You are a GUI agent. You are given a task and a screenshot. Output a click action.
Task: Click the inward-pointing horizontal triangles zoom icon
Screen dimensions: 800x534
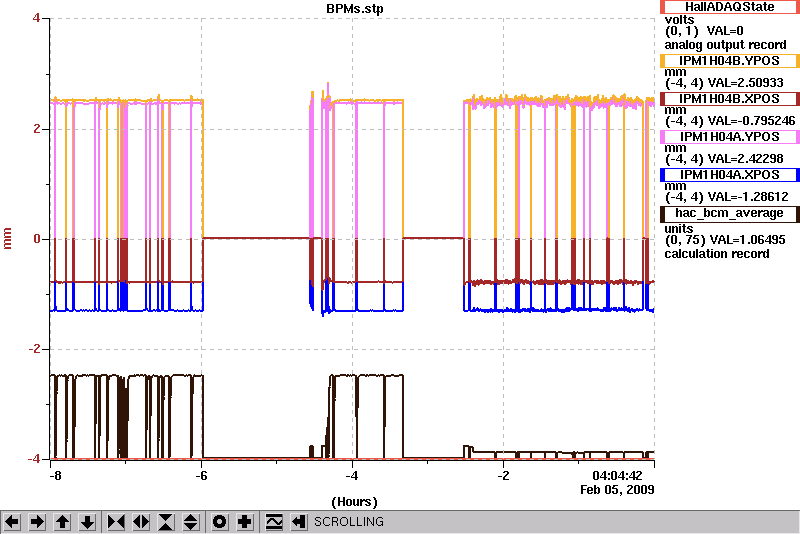(116, 522)
